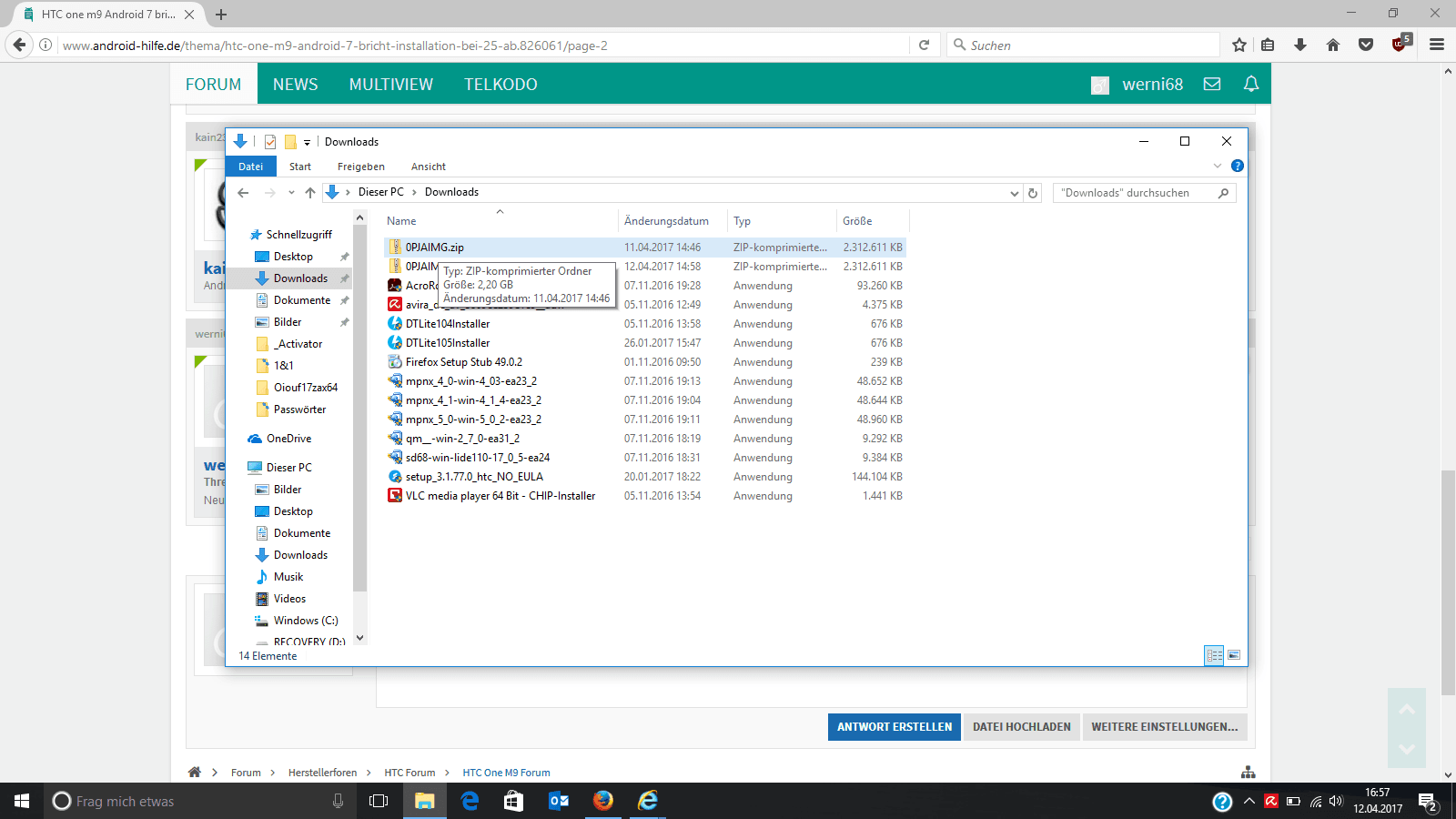The width and height of the screenshot is (1456, 819).
Task: Select Musik under Dieser PC
Action: [x=288, y=577]
